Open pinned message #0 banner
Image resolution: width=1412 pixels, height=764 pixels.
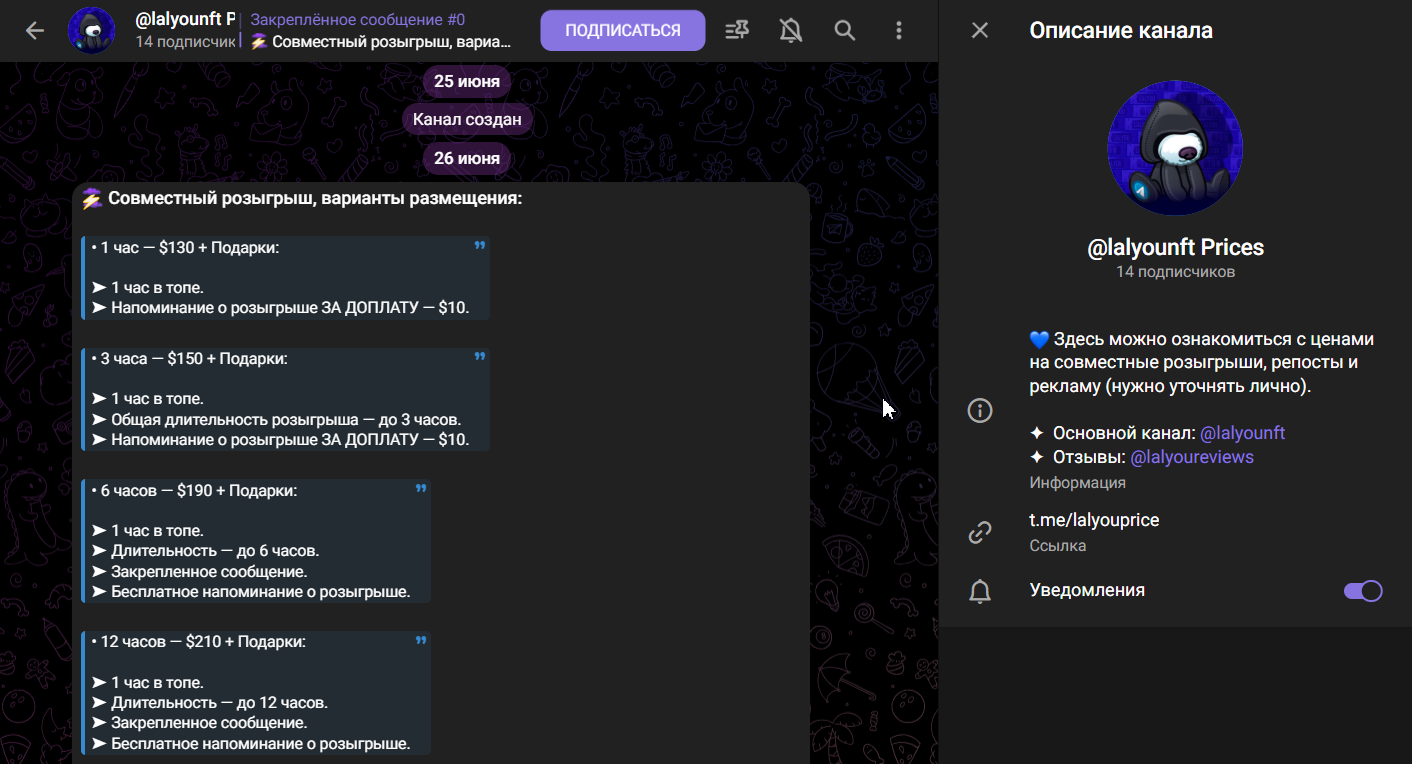[x=381, y=31]
